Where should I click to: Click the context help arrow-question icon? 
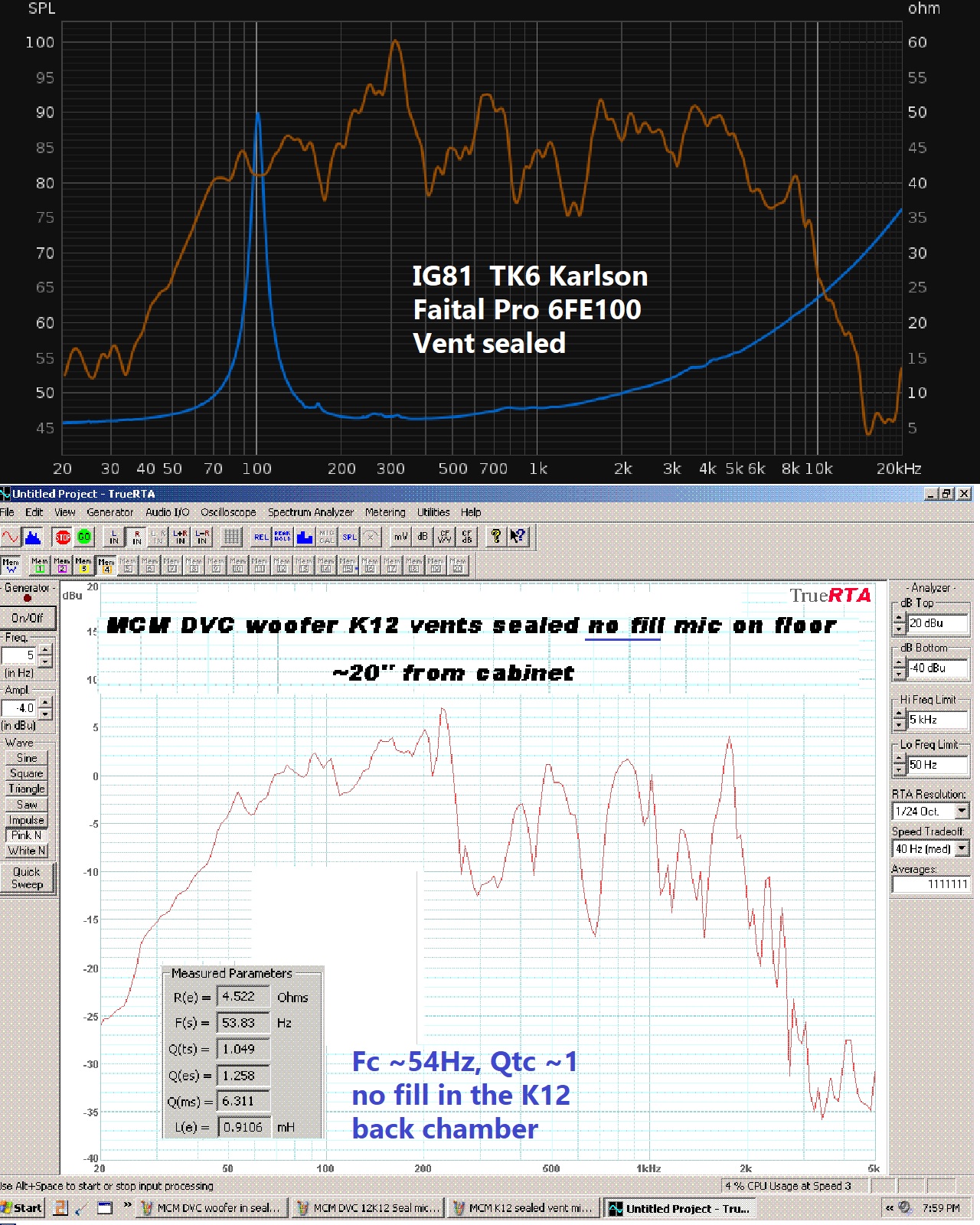coord(518,537)
